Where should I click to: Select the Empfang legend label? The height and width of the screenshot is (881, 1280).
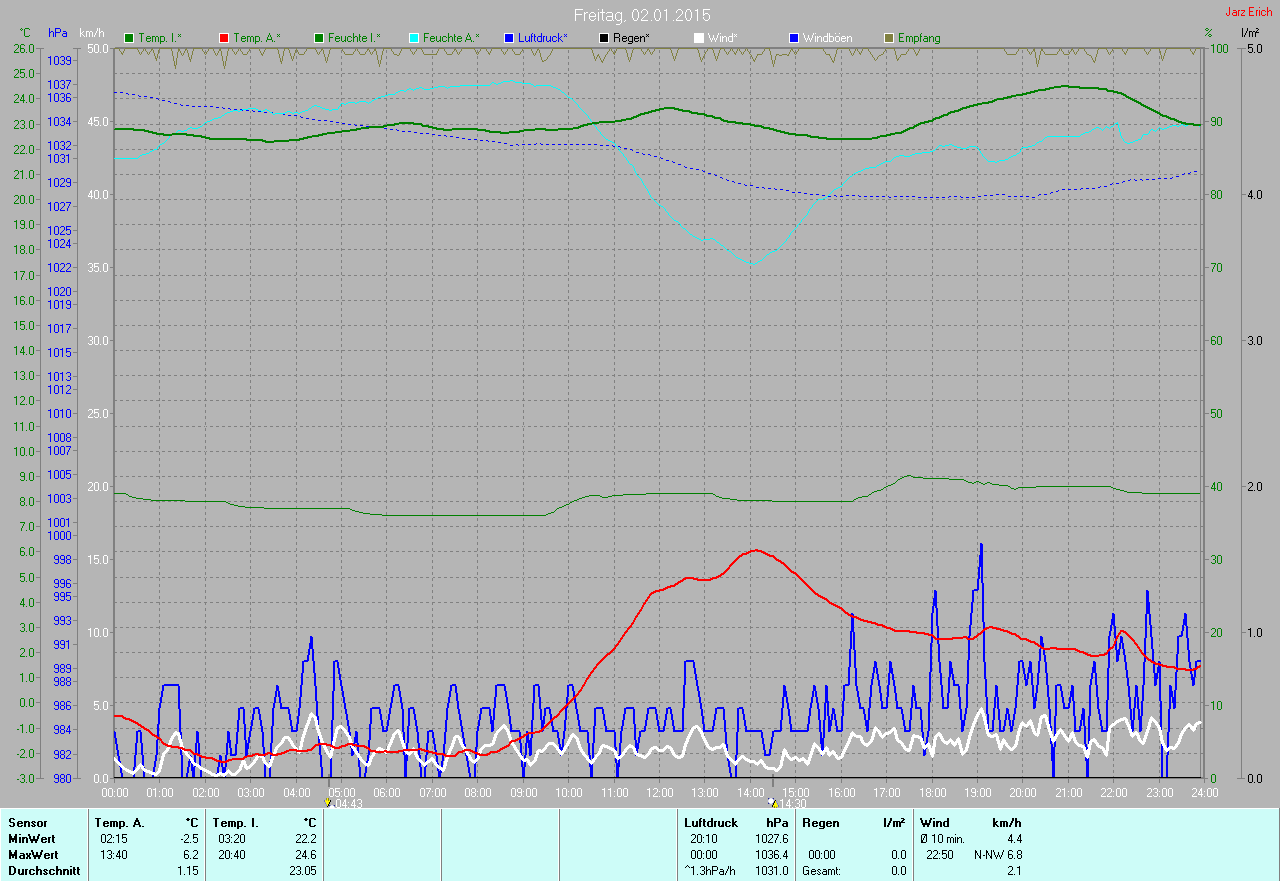(x=918, y=38)
